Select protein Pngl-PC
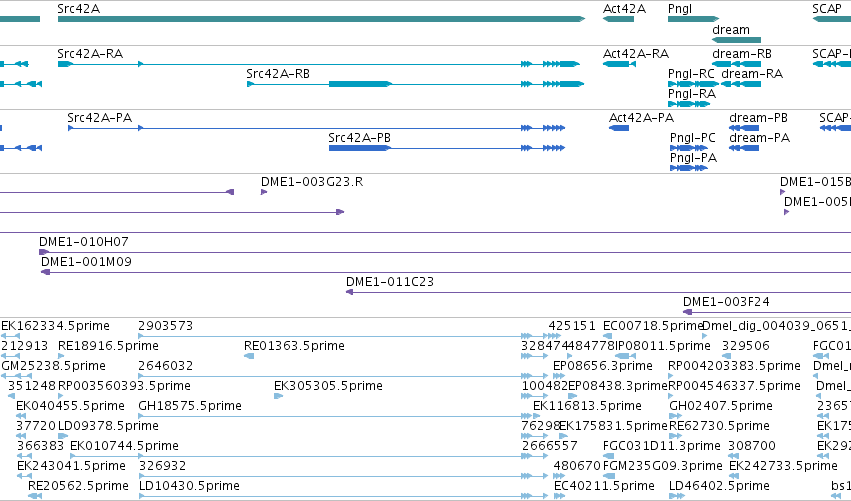This screenshot has width=851, height=501. click(x=689, y=148)
